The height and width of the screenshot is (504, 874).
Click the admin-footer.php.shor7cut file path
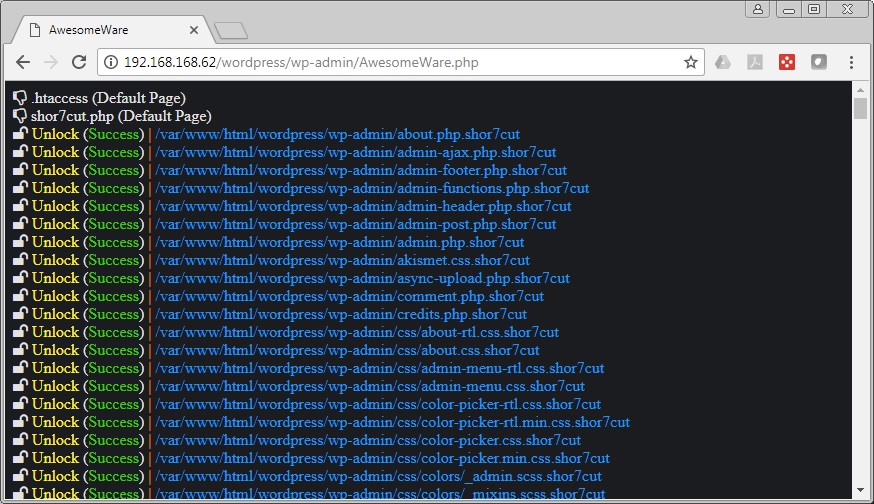(361, 170)
